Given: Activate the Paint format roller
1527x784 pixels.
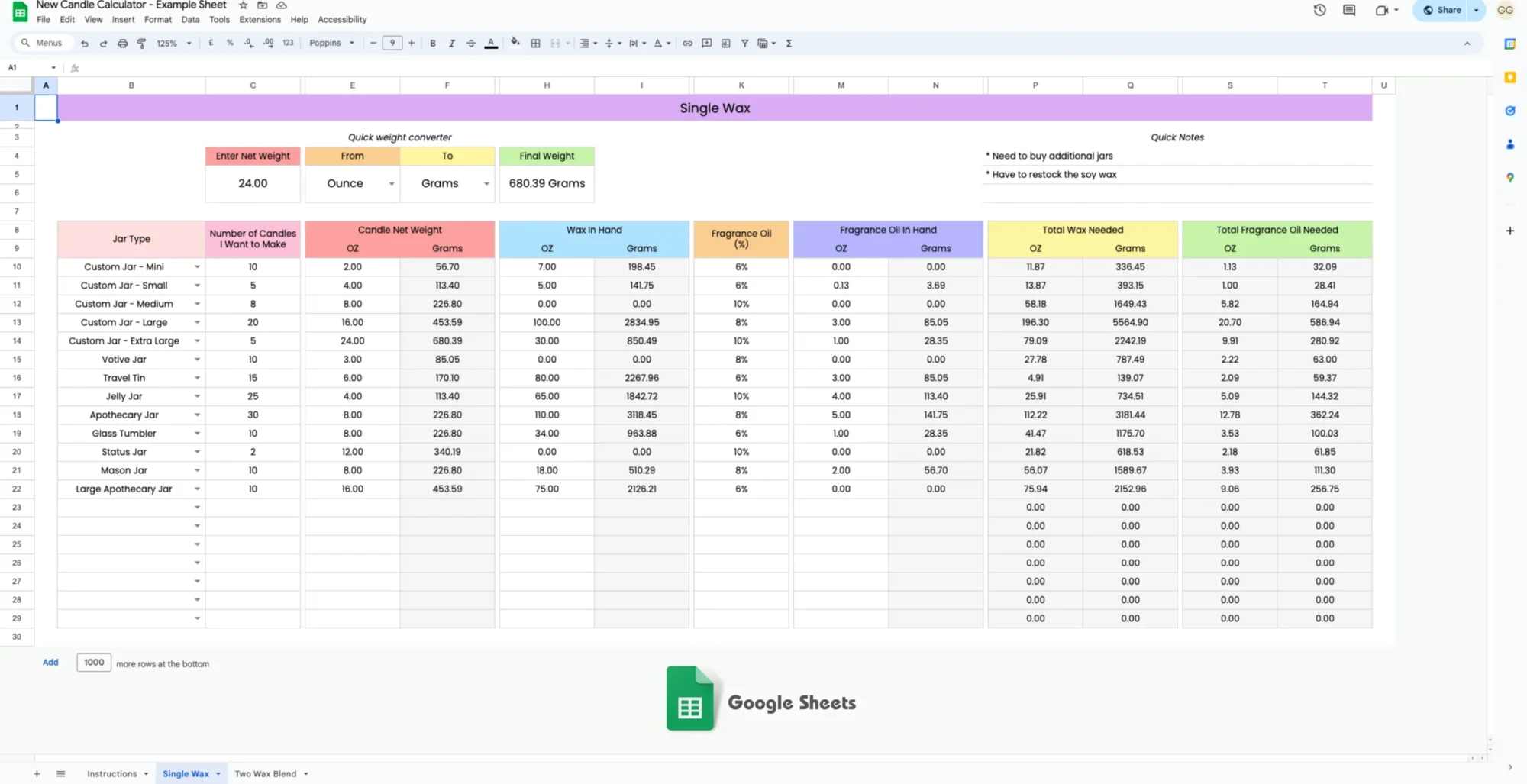Looking at the screenshot, I should (141, 44).
